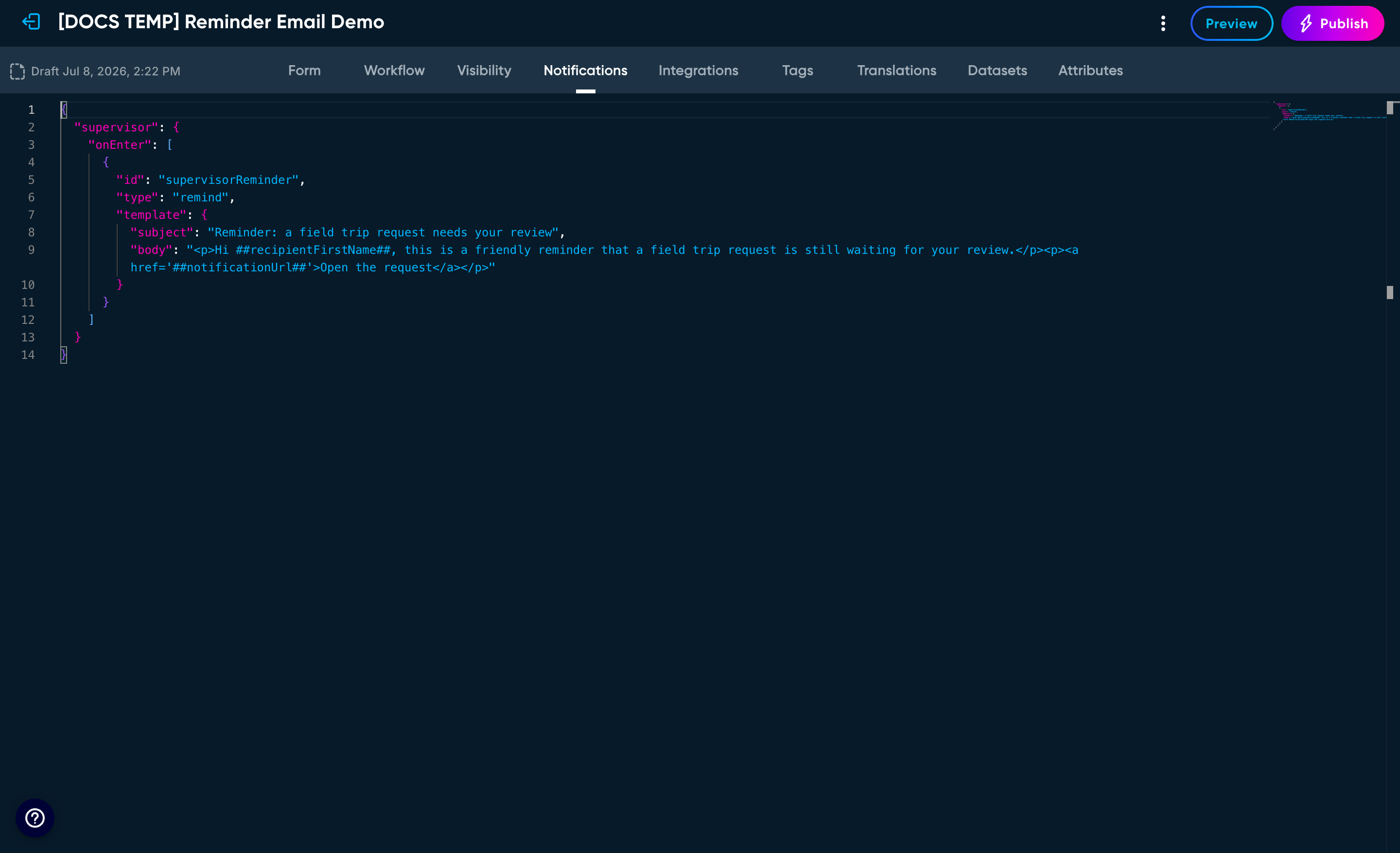
Task: Select the Notifications tab
Action: click(585, 71)
